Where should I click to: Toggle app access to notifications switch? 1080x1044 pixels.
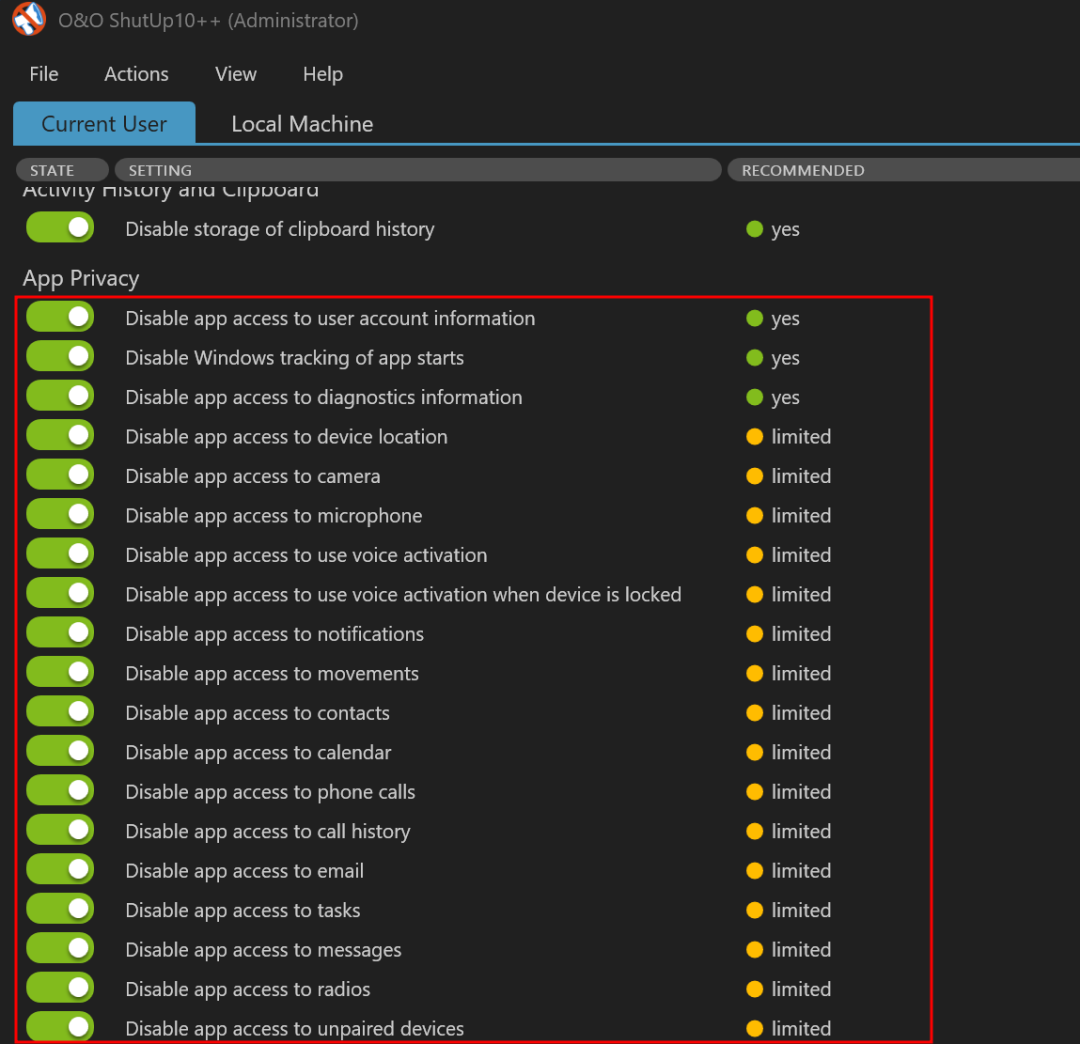[60, 633]
